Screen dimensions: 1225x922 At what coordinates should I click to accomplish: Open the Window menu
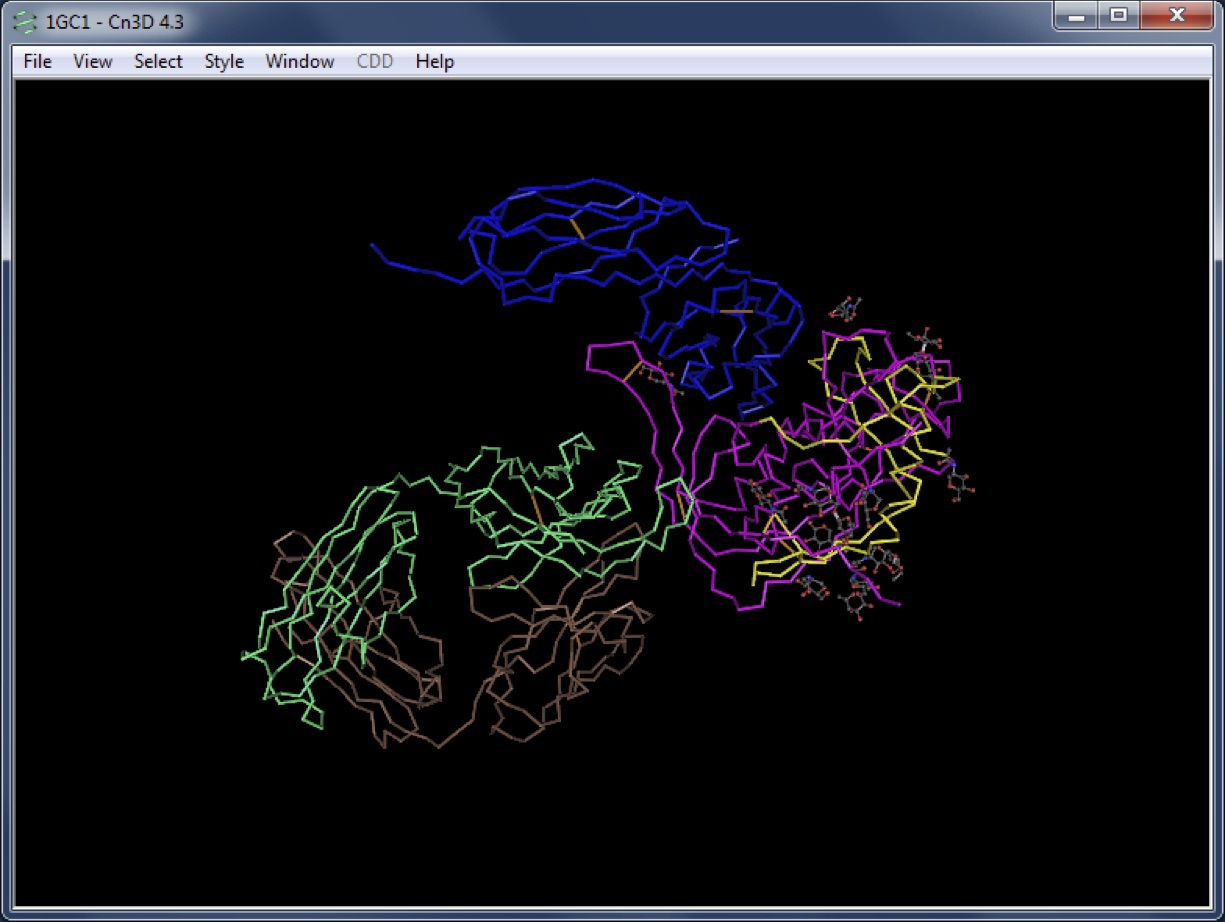299,61
